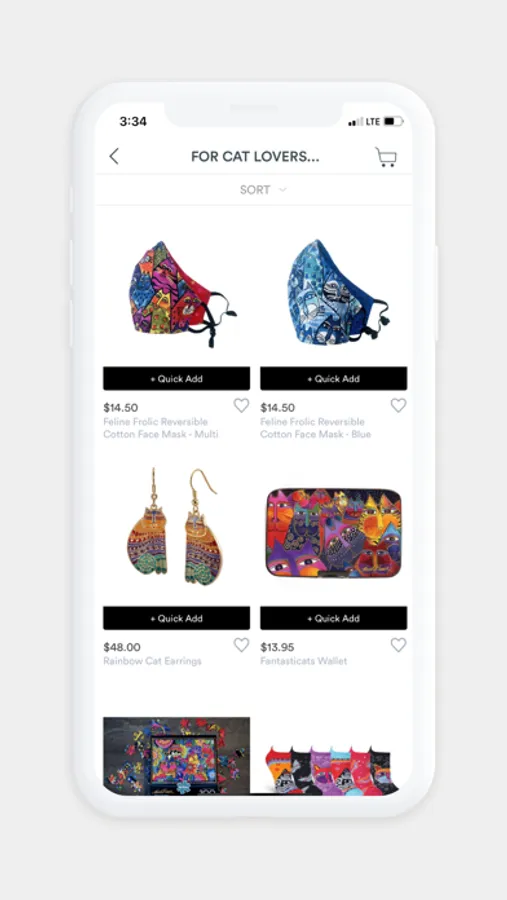The image size is (507, 900).
Task: Tap the back arrow icon
Action: pyautogui.click(x=114, y=156)
